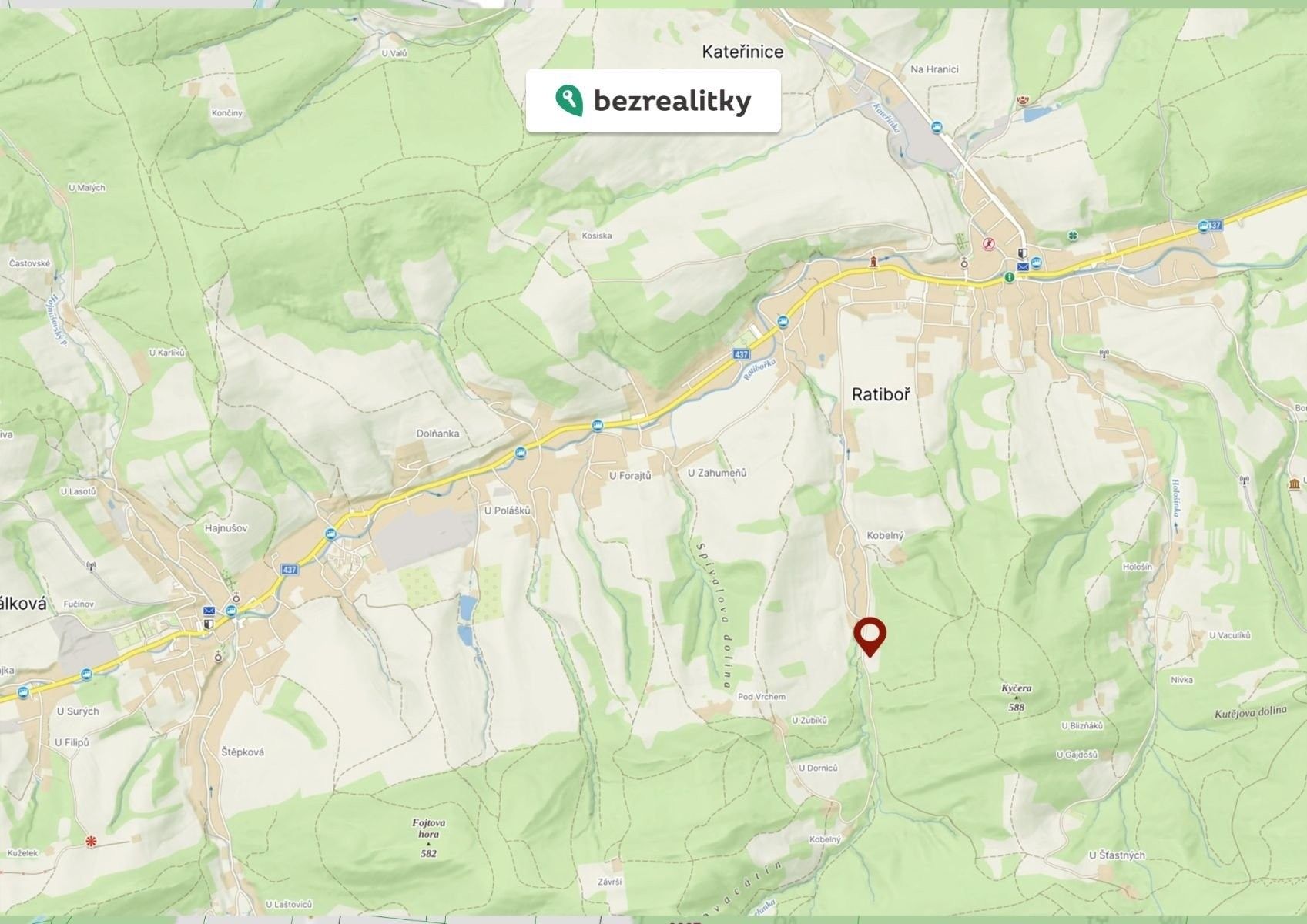Select the green four-leaf clover icon
Screen dimensions: 1307x924
click(x=1071, y=236)
